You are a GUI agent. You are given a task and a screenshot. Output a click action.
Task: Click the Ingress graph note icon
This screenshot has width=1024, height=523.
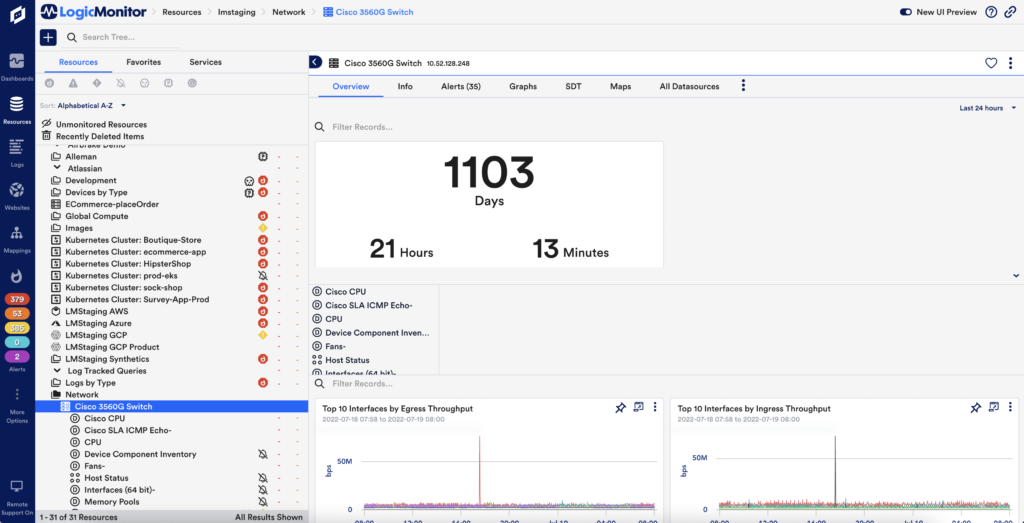994,407
